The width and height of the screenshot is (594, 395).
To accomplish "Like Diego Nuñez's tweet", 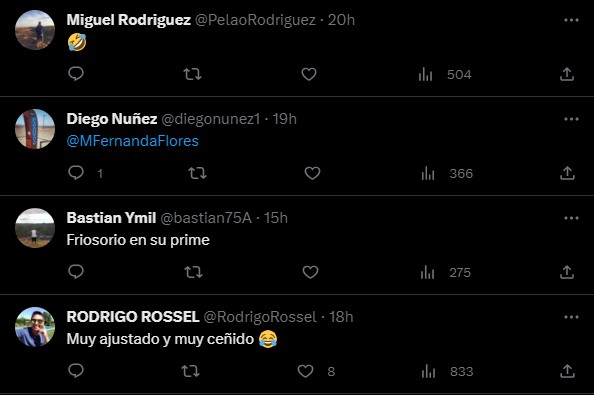I will click(x=313, y=173).
